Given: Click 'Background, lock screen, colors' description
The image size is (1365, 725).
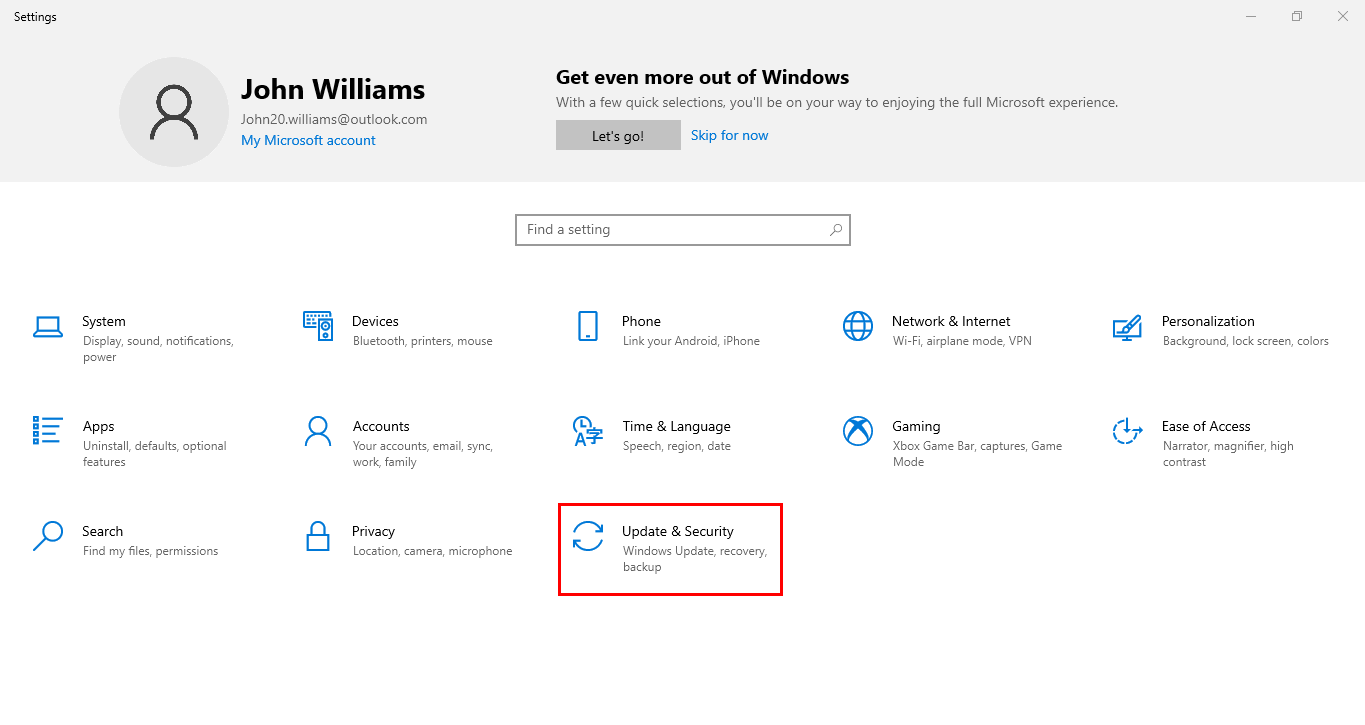Looking at the screenshot, I should [x=1246, y=342].
